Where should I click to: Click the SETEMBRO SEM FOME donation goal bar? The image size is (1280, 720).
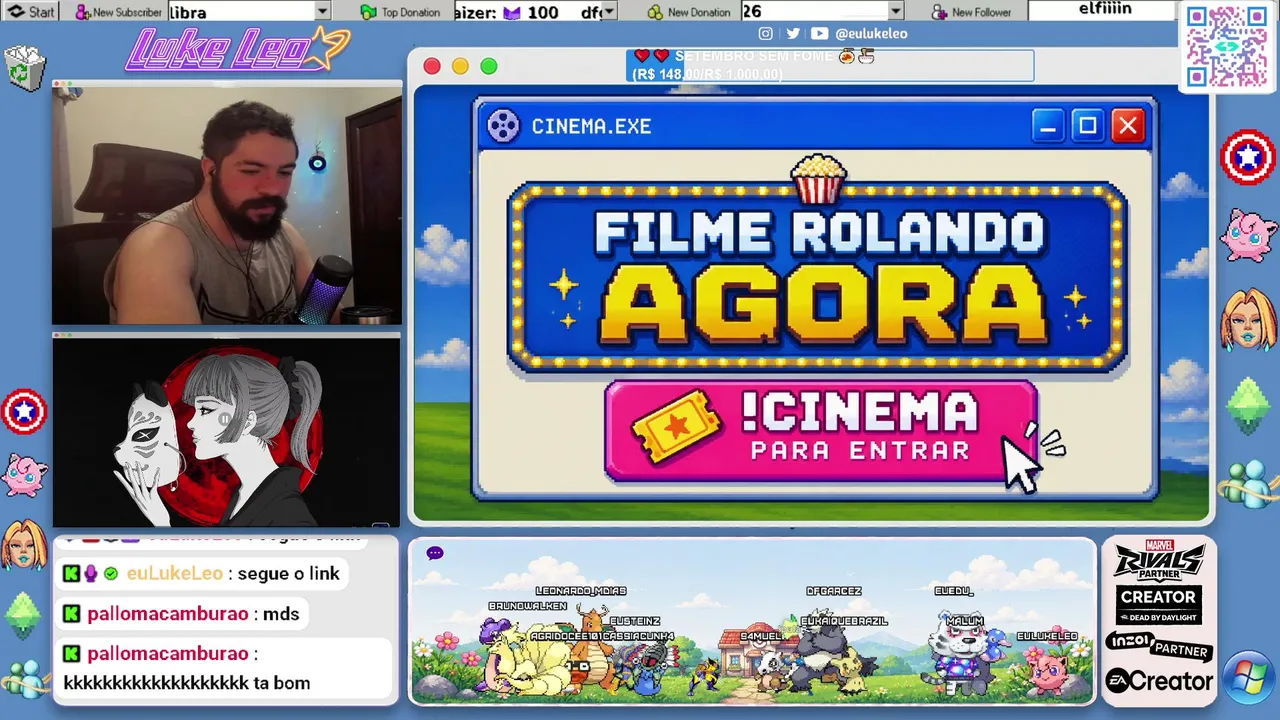830,65
